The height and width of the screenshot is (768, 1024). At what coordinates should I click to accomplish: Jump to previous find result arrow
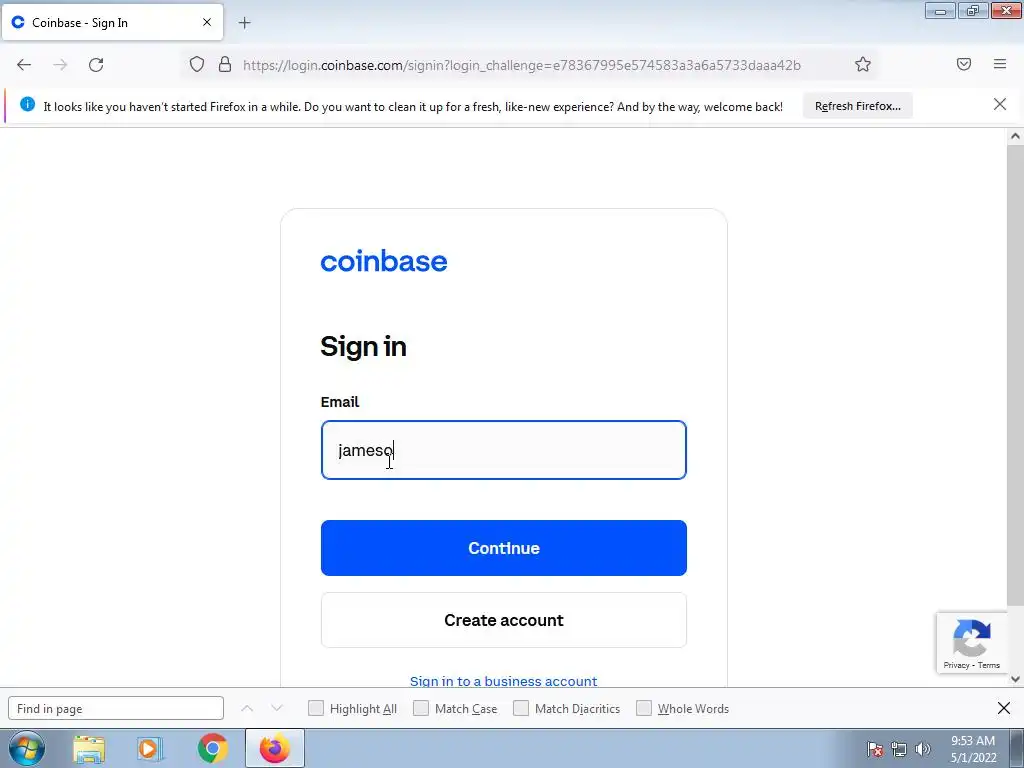click(x=247, y=708)
